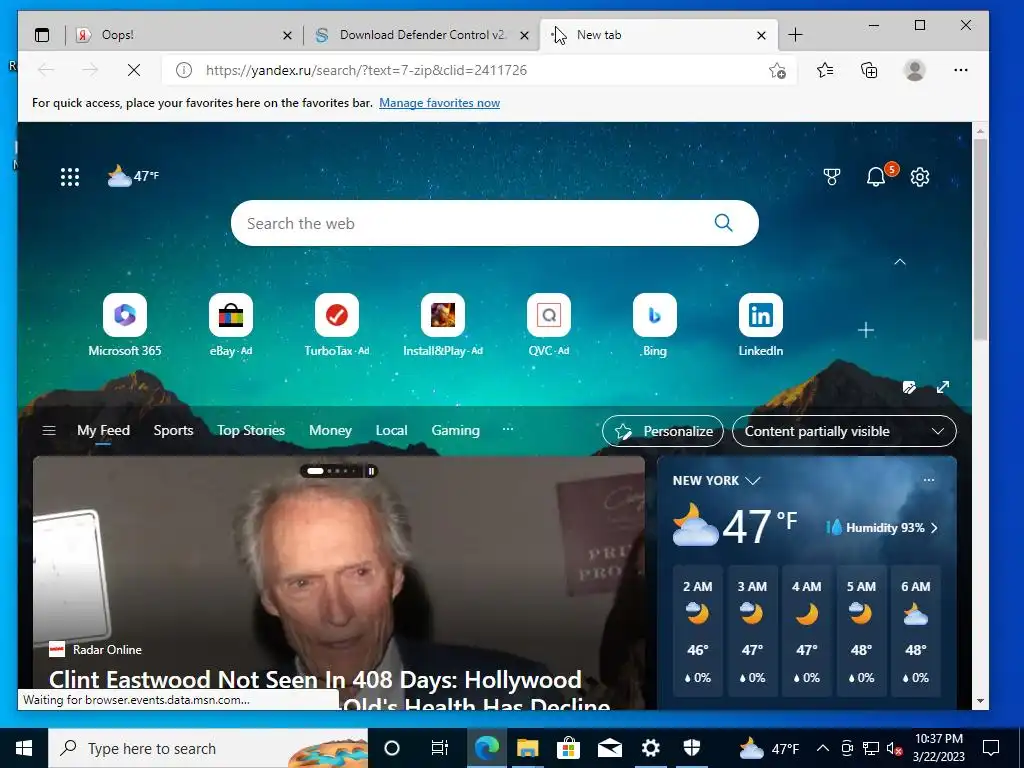Open File Explorer from taskbar
Viewport: 1024px width, 768px height.
(527, 748)
